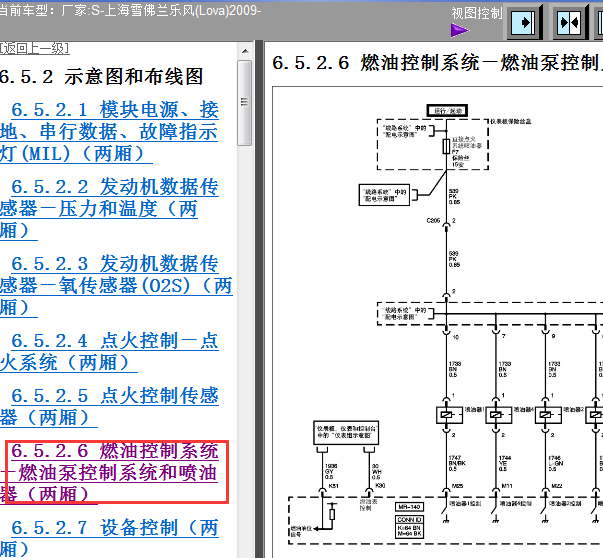Viewport: 603px width, 558px height.
Task: Click the collapse-inward arrows view control icon
Action: (570, 23)
